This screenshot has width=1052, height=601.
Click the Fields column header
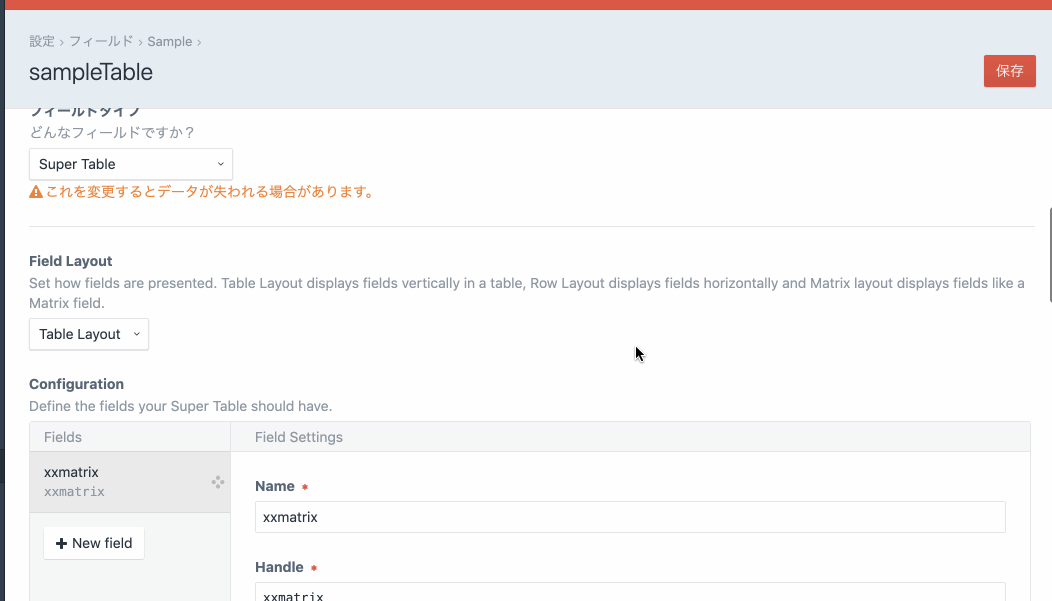63,436
